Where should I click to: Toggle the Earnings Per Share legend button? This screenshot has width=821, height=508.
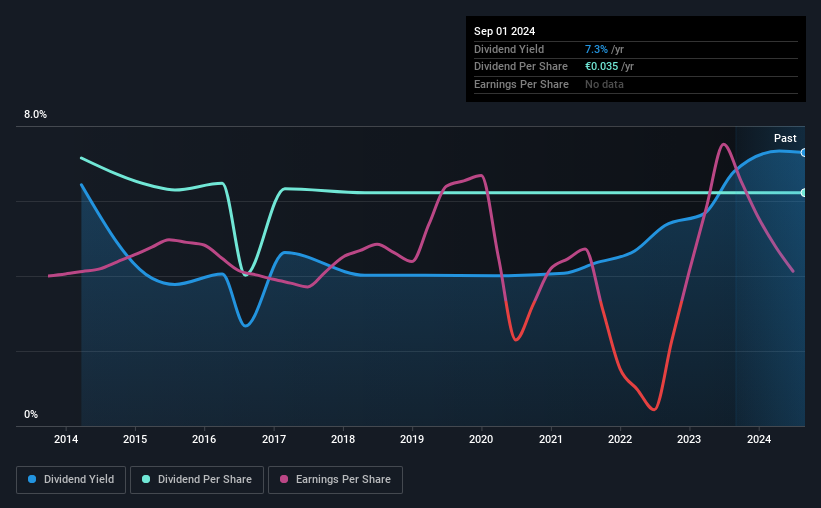click(335, 480)
